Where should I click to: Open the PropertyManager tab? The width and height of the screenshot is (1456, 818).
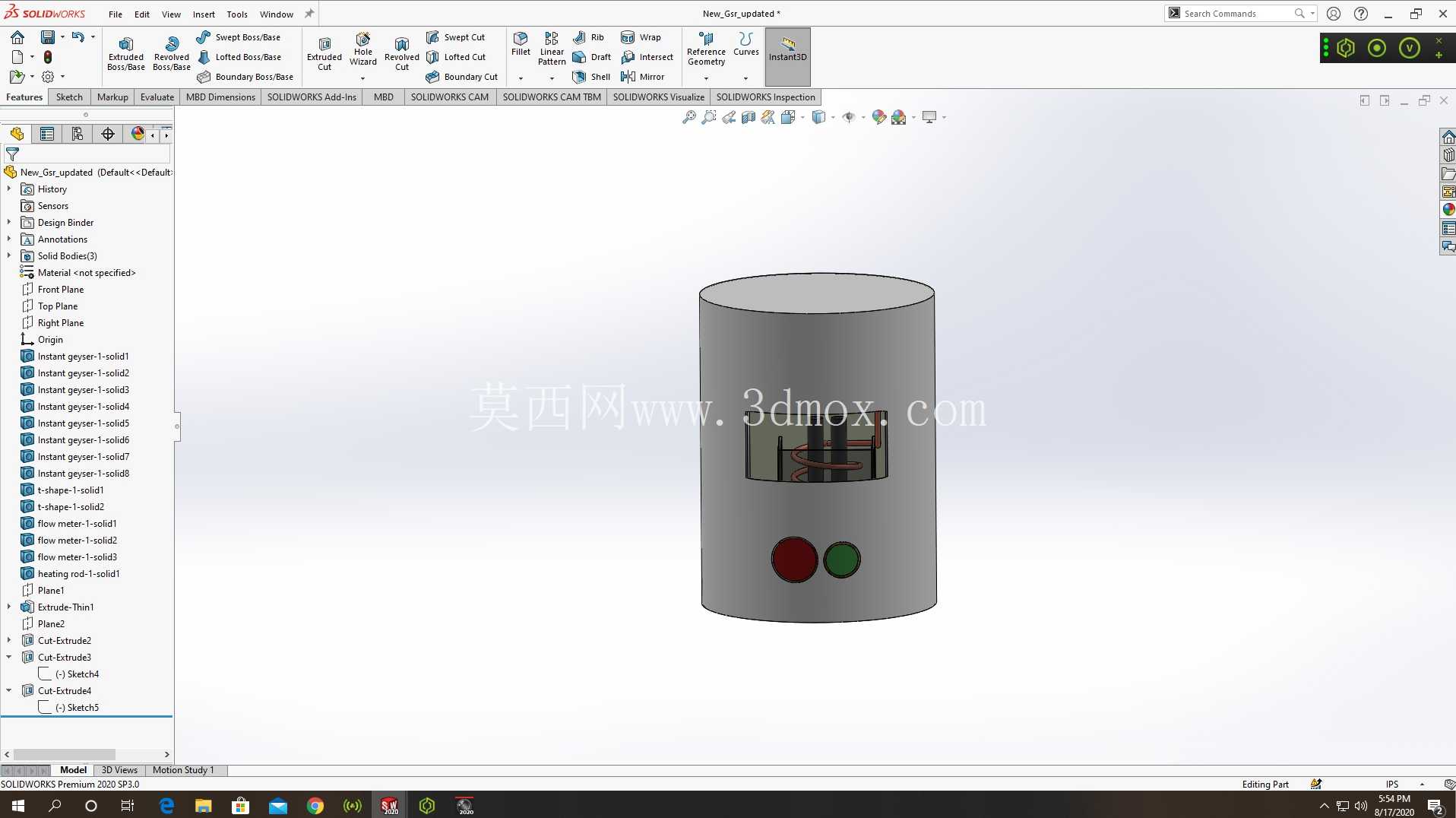tap(47, 134)
